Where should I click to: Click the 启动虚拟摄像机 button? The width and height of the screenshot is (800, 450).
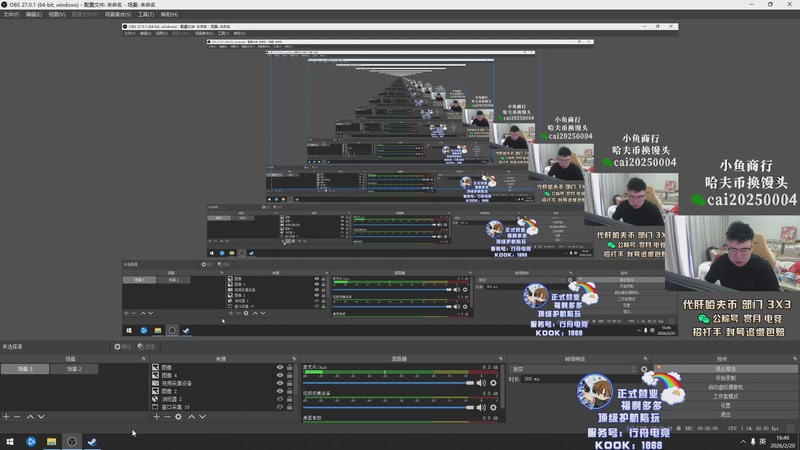pyautogui.click(x=726, y=387)
